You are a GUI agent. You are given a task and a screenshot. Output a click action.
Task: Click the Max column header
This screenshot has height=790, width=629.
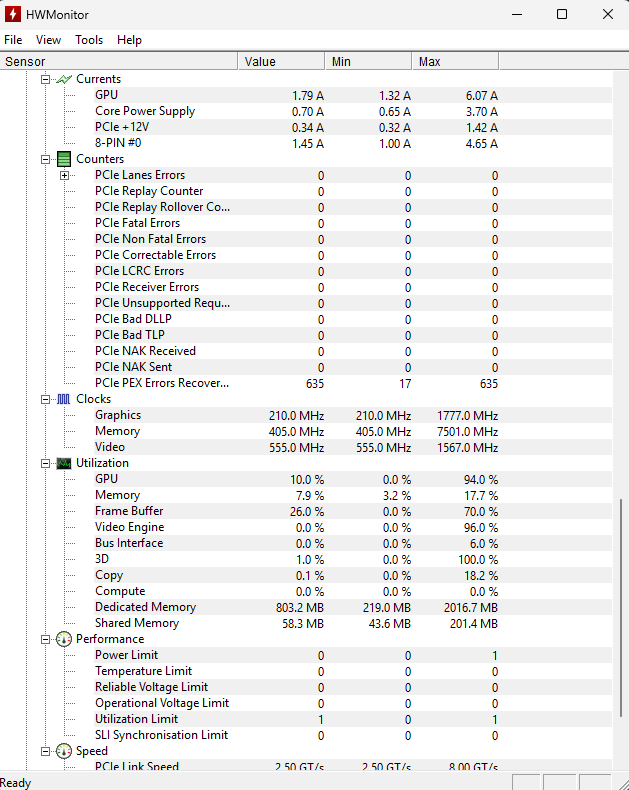click(x=456, y=61)
